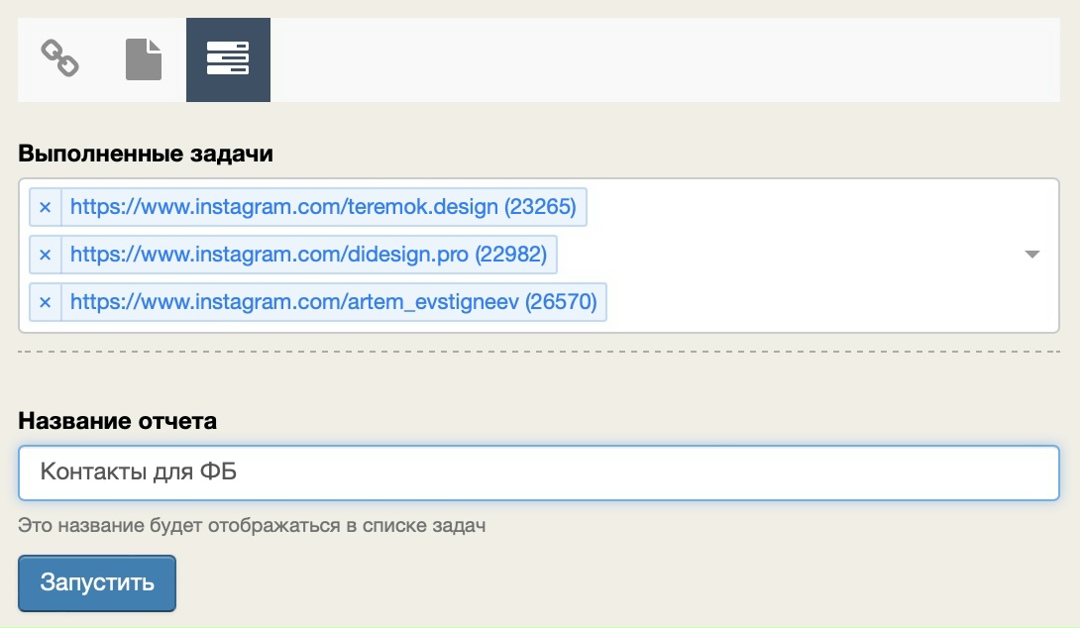This screenshot has width=1080, height=628.
Task: Switch to the document file icon tab
Action: pyautogui.click(x=144, y=59)
